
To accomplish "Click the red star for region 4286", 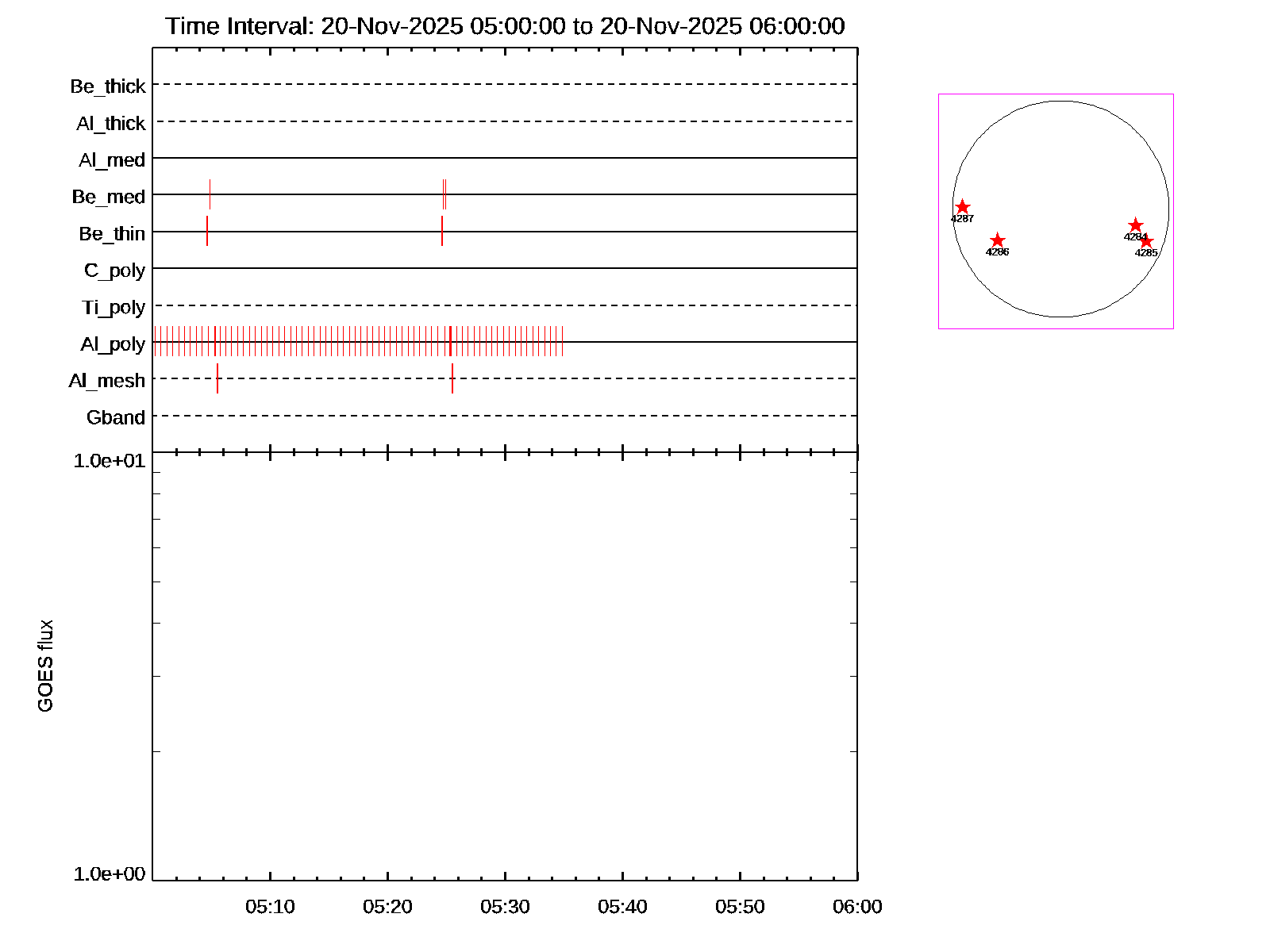I will [x=998, y=240].
